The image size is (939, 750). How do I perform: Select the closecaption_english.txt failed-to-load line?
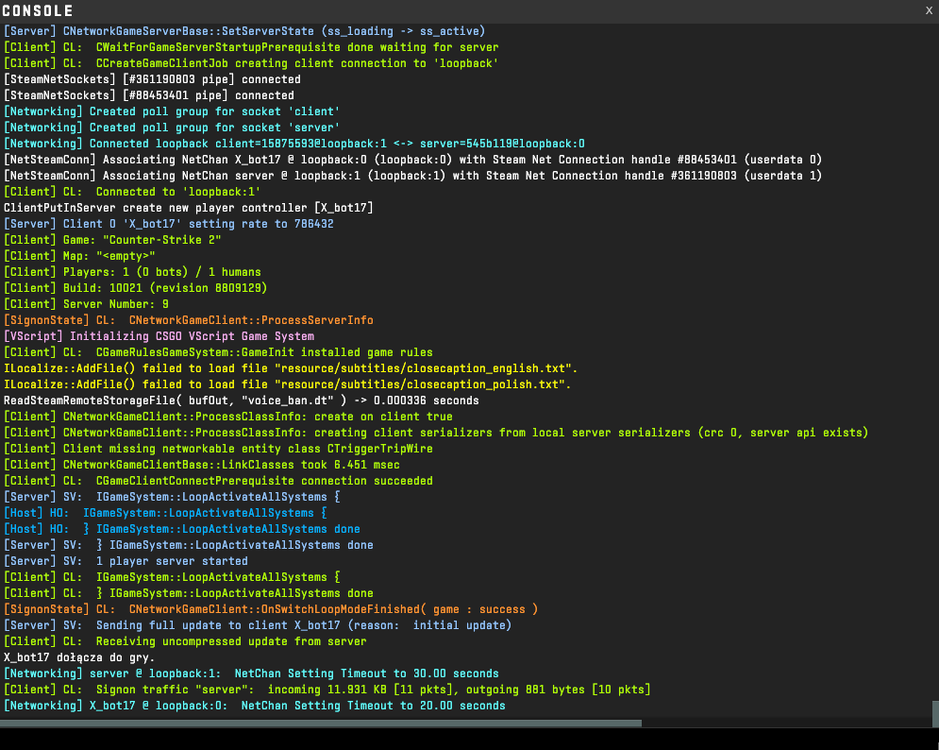(291, 368)
